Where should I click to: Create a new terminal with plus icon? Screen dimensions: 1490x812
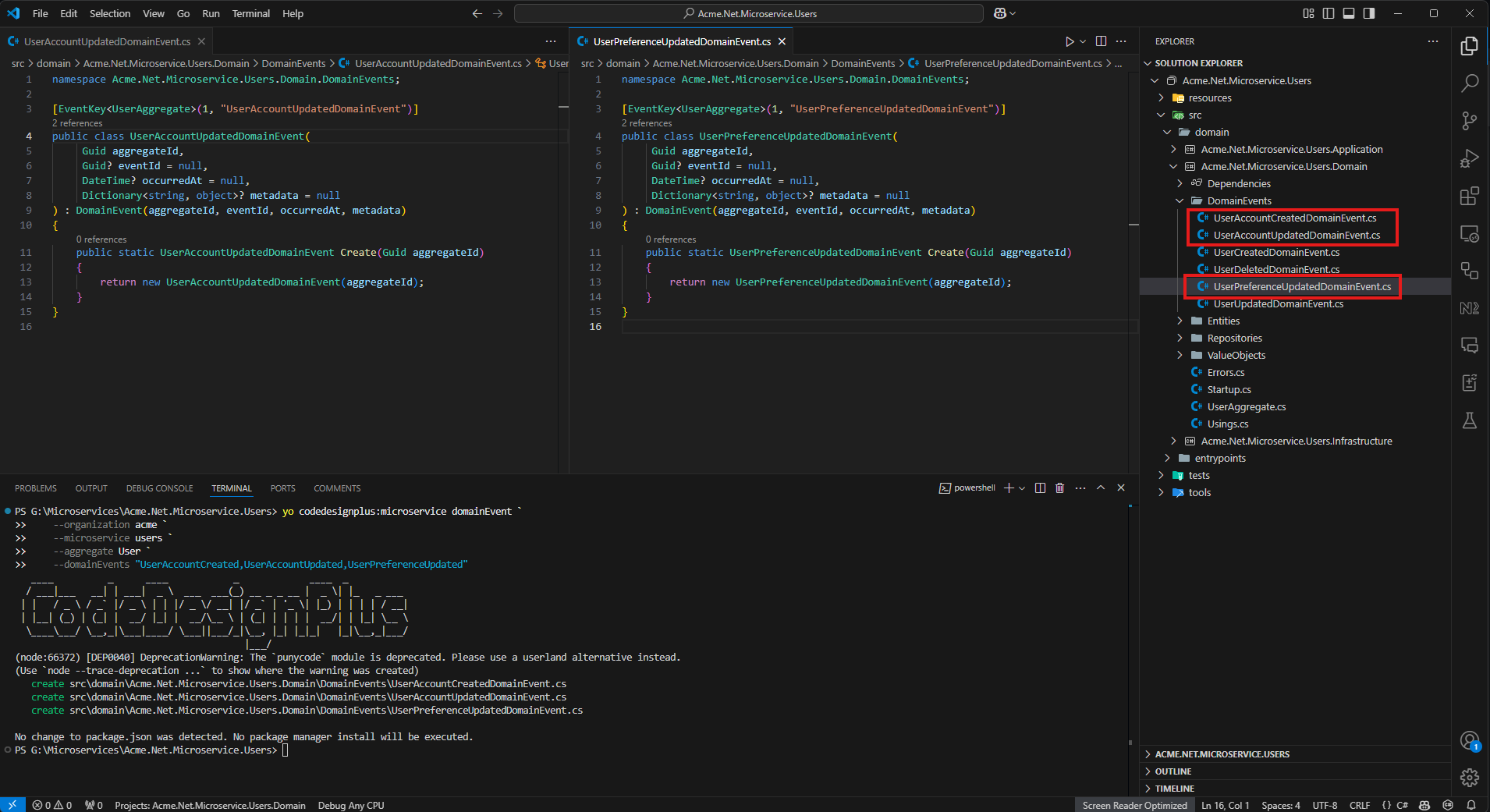click(1009, 488)
